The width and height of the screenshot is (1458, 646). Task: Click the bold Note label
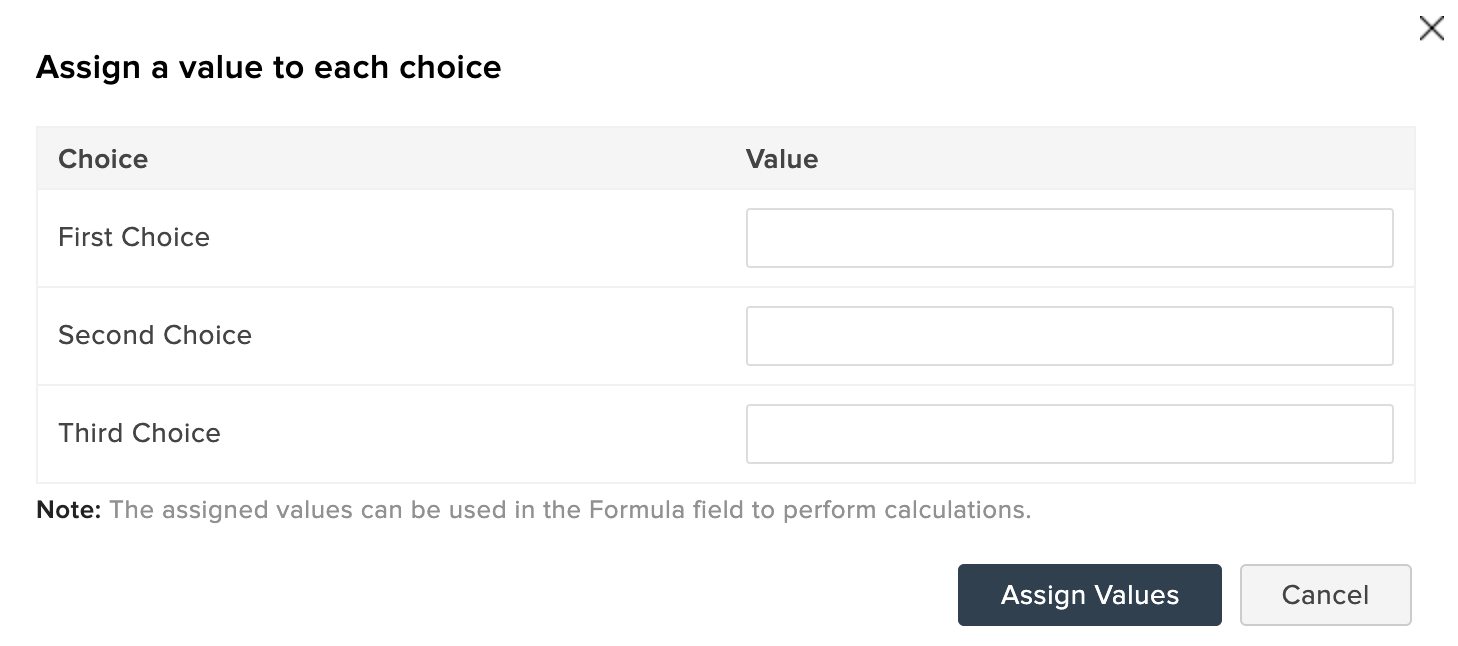tap(69, 510)
